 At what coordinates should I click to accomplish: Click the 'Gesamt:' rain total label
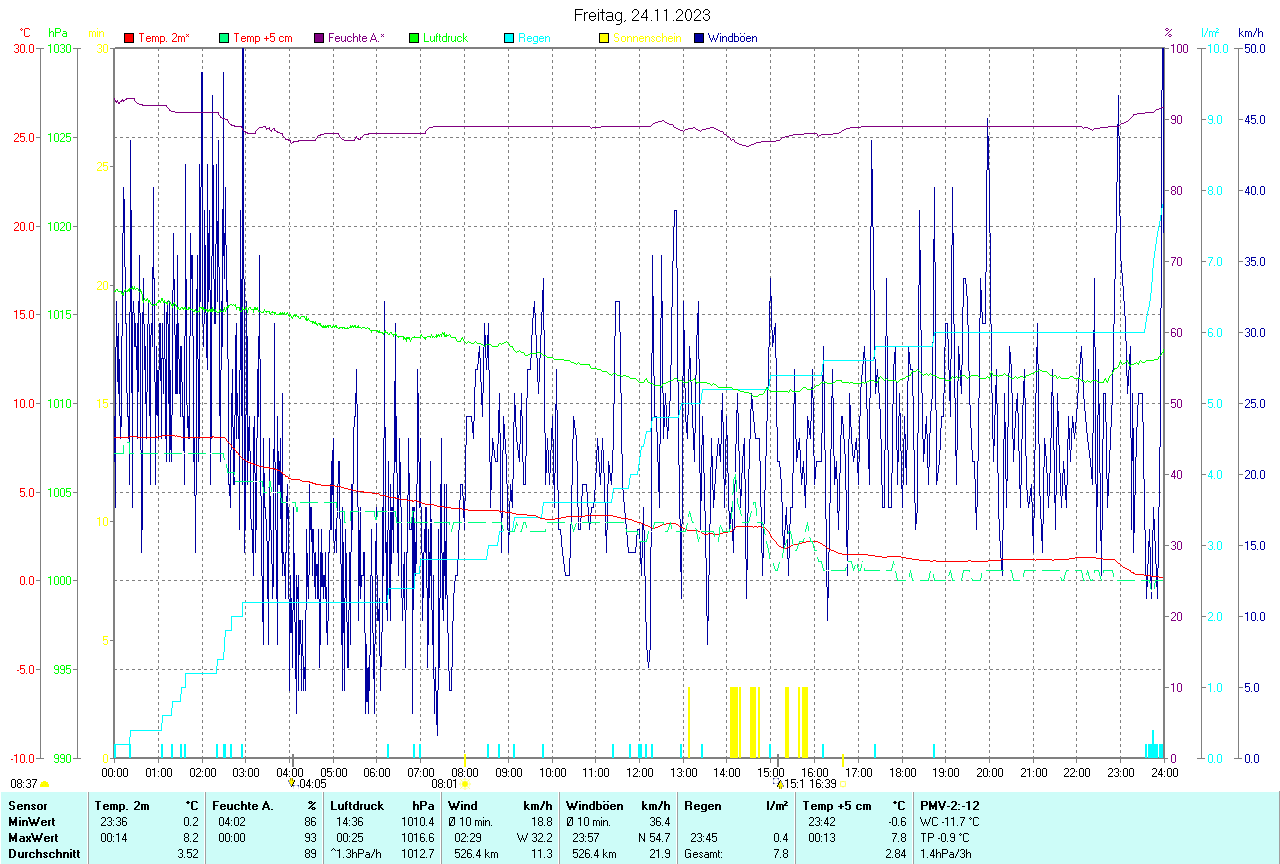tap(704, 854)
